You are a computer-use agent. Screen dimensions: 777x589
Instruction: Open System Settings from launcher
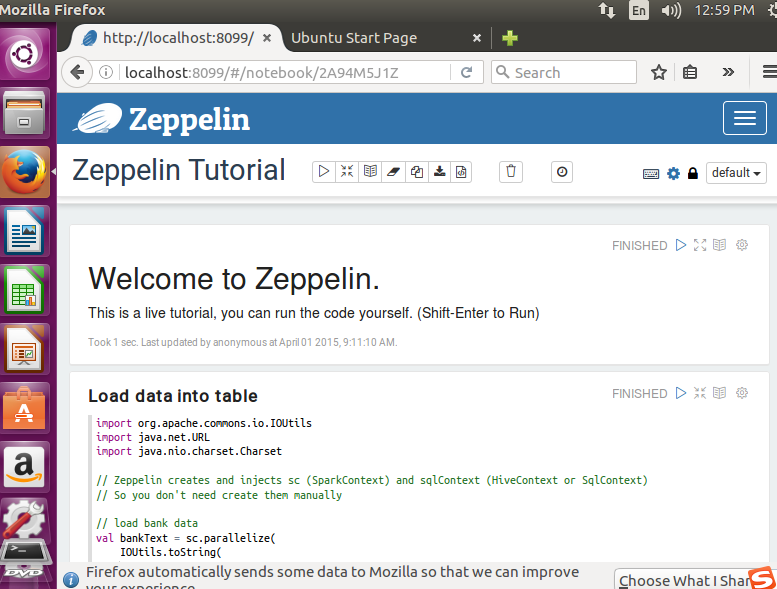25,520
